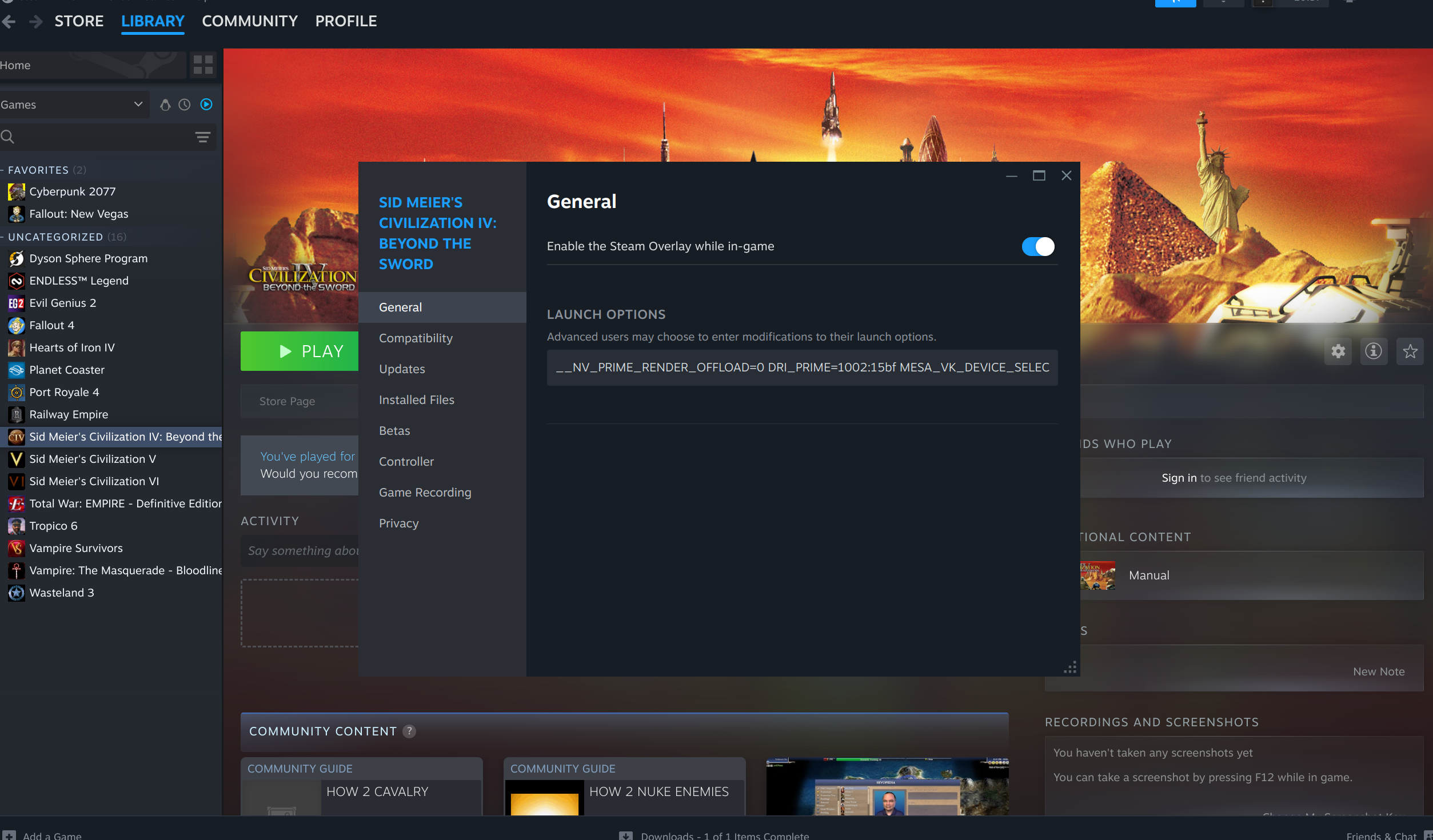Toggle the Linux games filter penguin icon
Image resolution: width=1433 pixels, height=840 pixels.
point(165,105)
